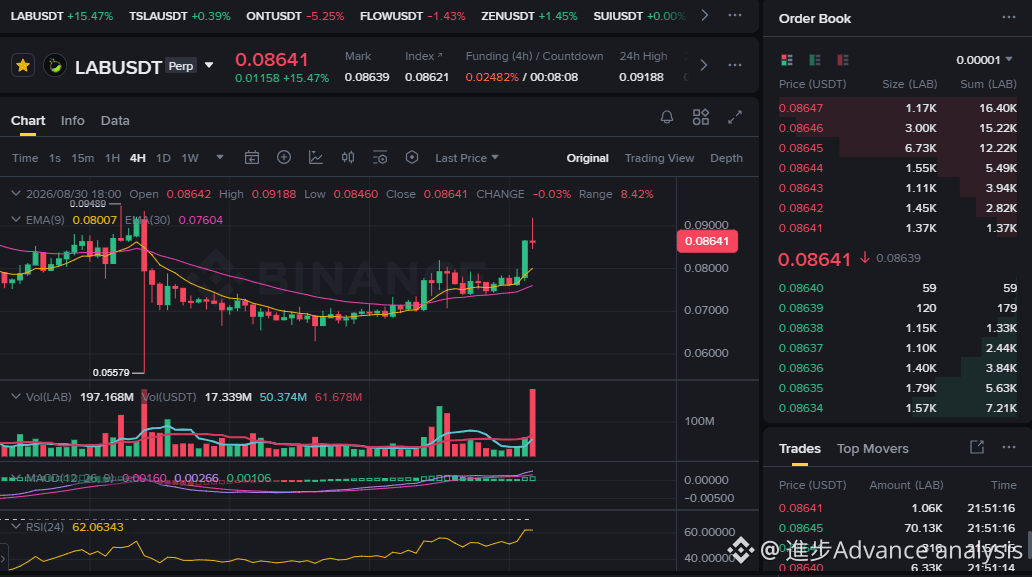This screenshot has height=577, width=1032.
Task: Toggle the LABUSDT favorite star
Action: pos(23,66)
